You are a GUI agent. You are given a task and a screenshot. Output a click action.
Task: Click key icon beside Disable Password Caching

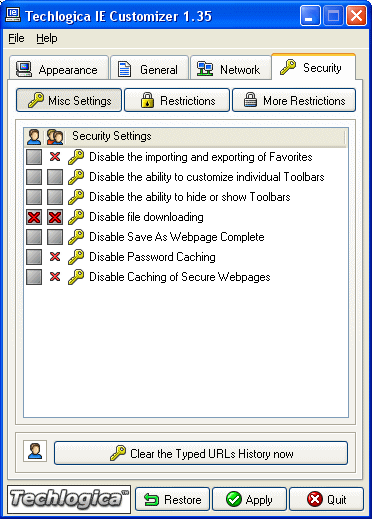(x=76, y=257)
